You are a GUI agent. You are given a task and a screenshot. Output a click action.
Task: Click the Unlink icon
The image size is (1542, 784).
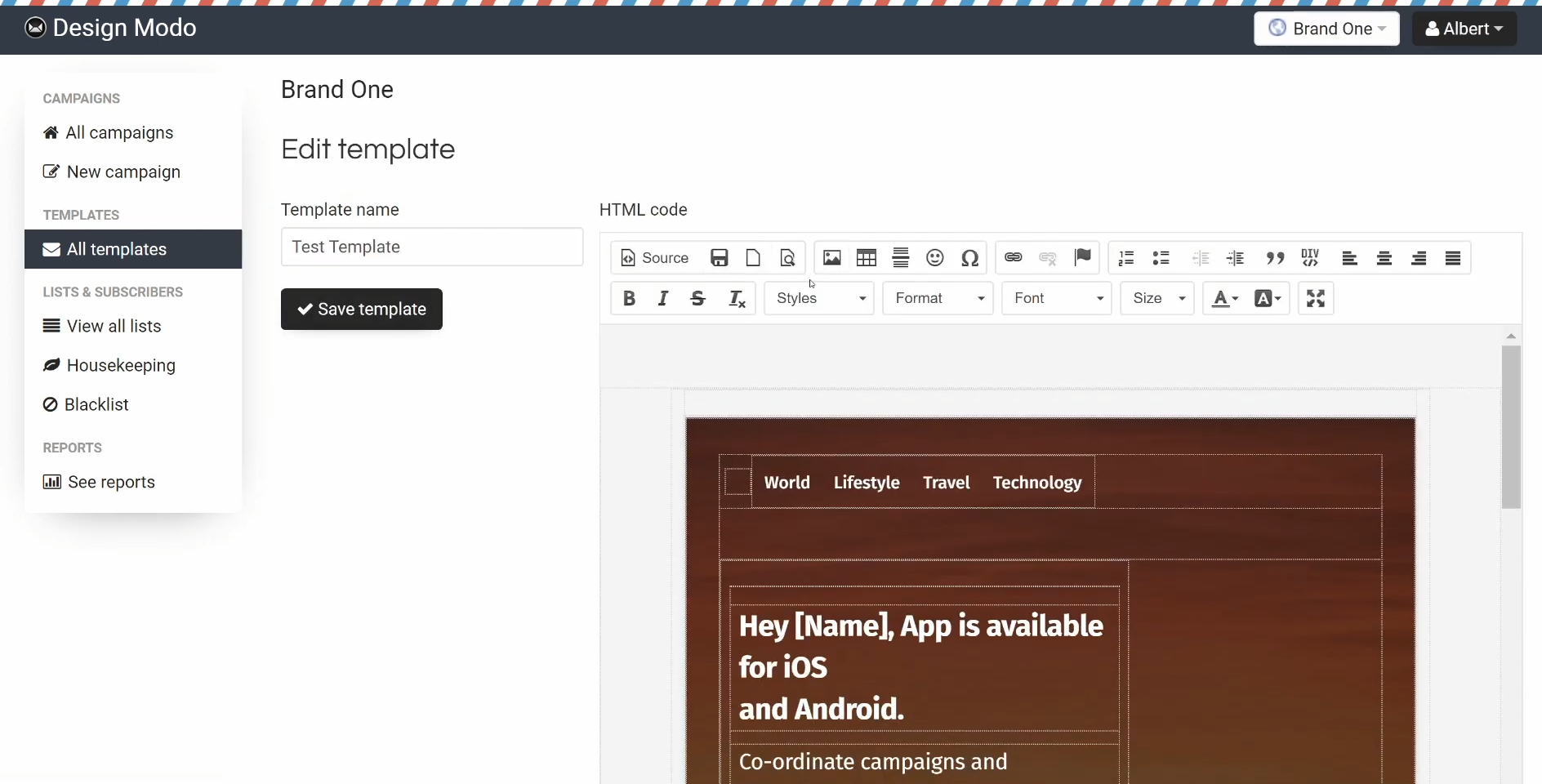pos(1048,258)
